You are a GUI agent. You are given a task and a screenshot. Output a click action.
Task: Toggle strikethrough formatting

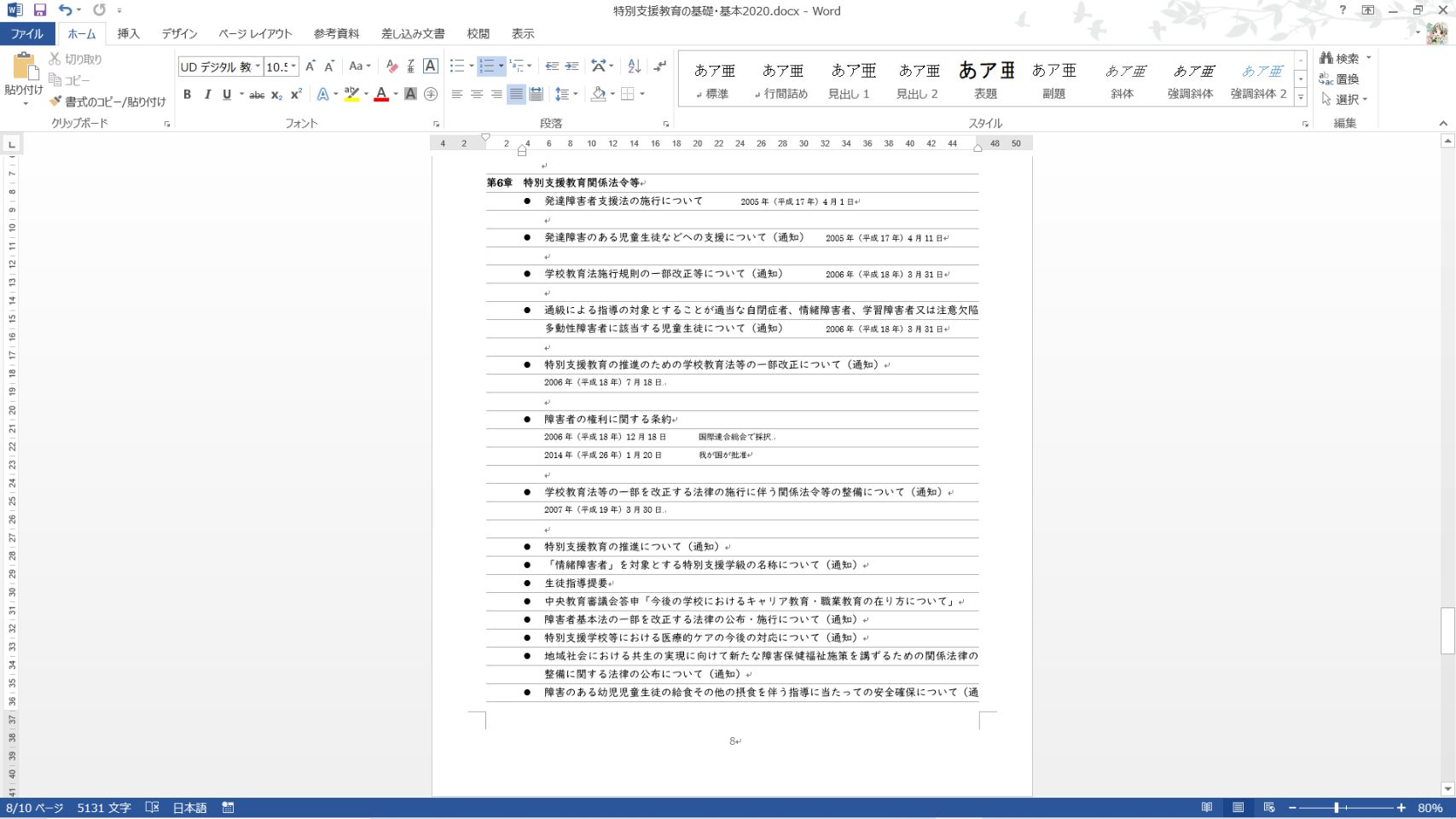[x=256, y=95]
